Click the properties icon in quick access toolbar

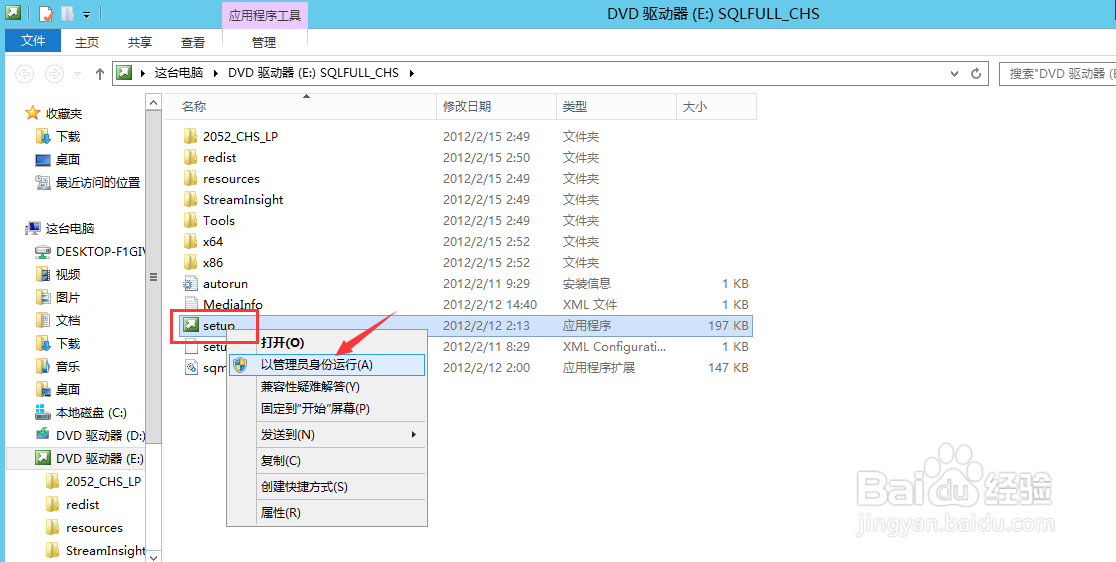(x=46, y=13)
